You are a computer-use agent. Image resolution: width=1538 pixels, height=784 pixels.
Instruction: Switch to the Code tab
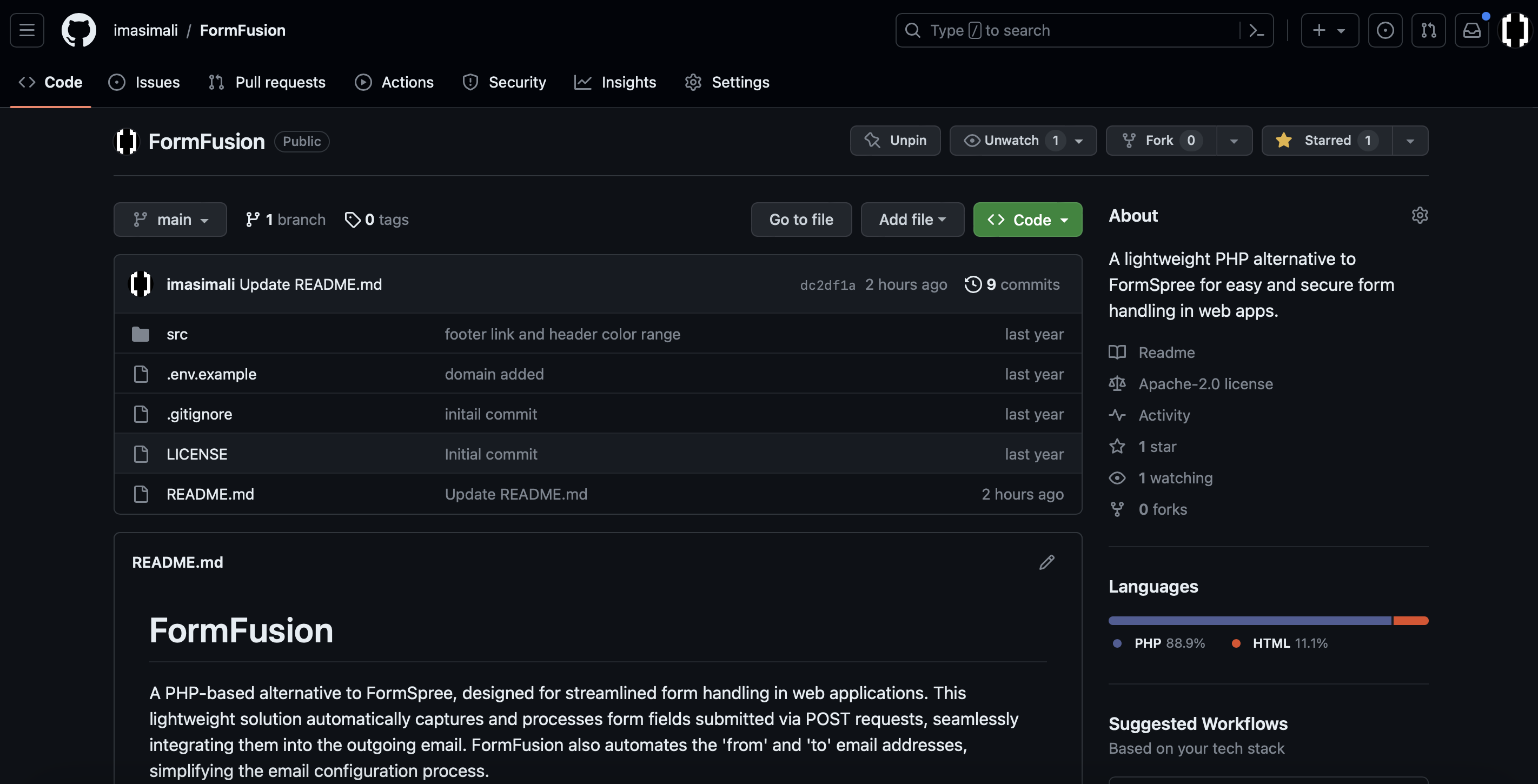pos(51,82)
